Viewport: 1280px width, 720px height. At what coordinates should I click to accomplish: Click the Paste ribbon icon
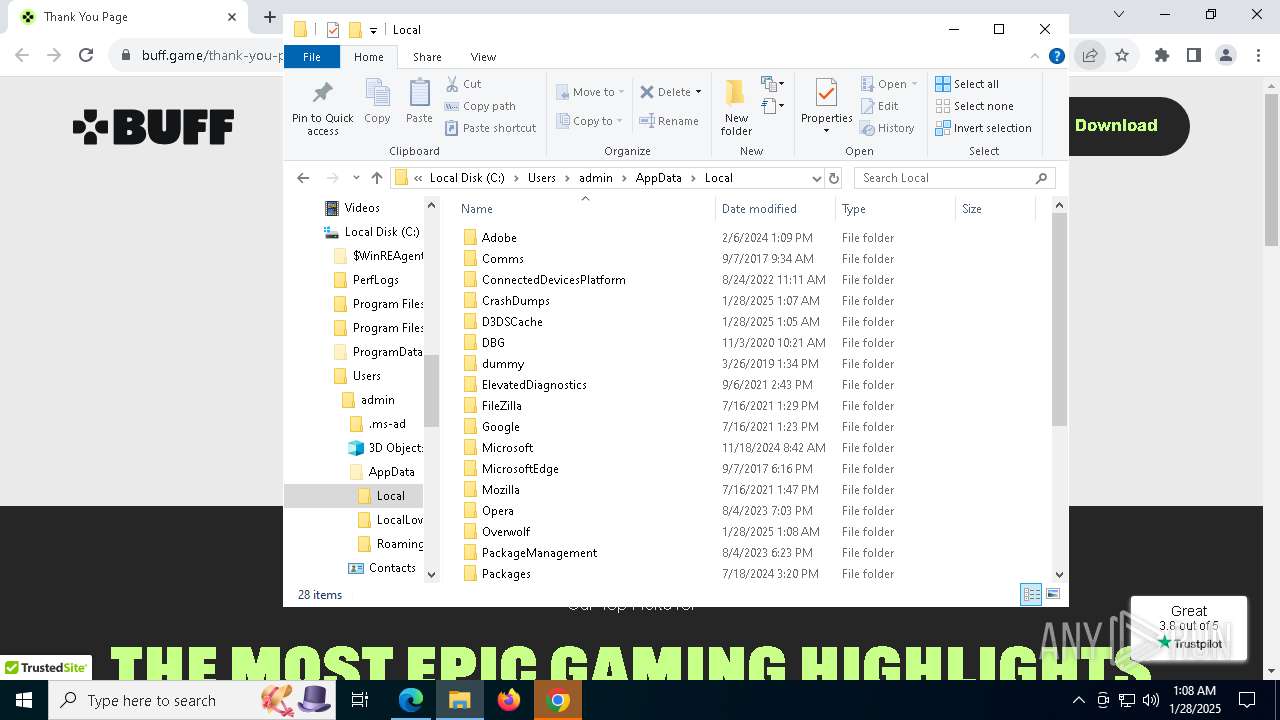point(419,102)
